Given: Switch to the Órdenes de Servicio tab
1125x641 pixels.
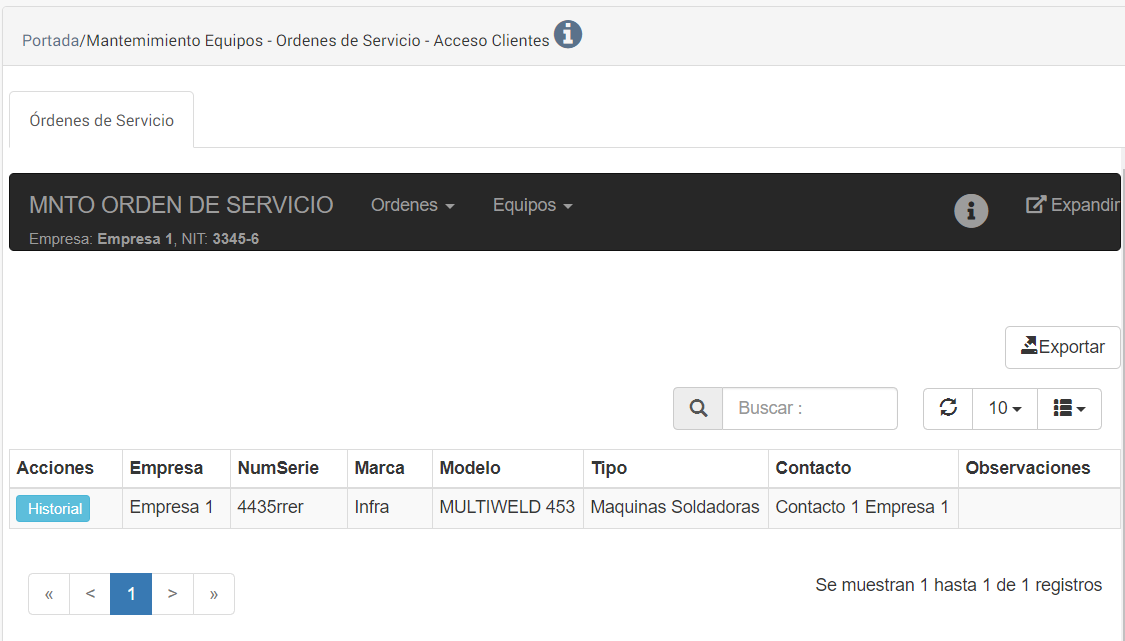Looking at the screenshot, I should pyautogui.click(x=102, y=120).
